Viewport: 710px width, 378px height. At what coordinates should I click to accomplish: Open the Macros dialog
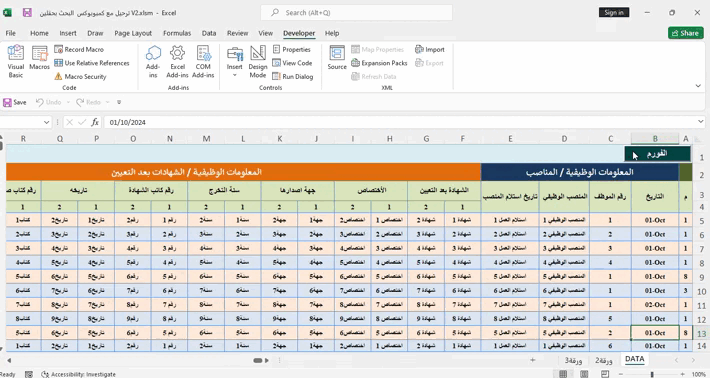click(39, 58)
